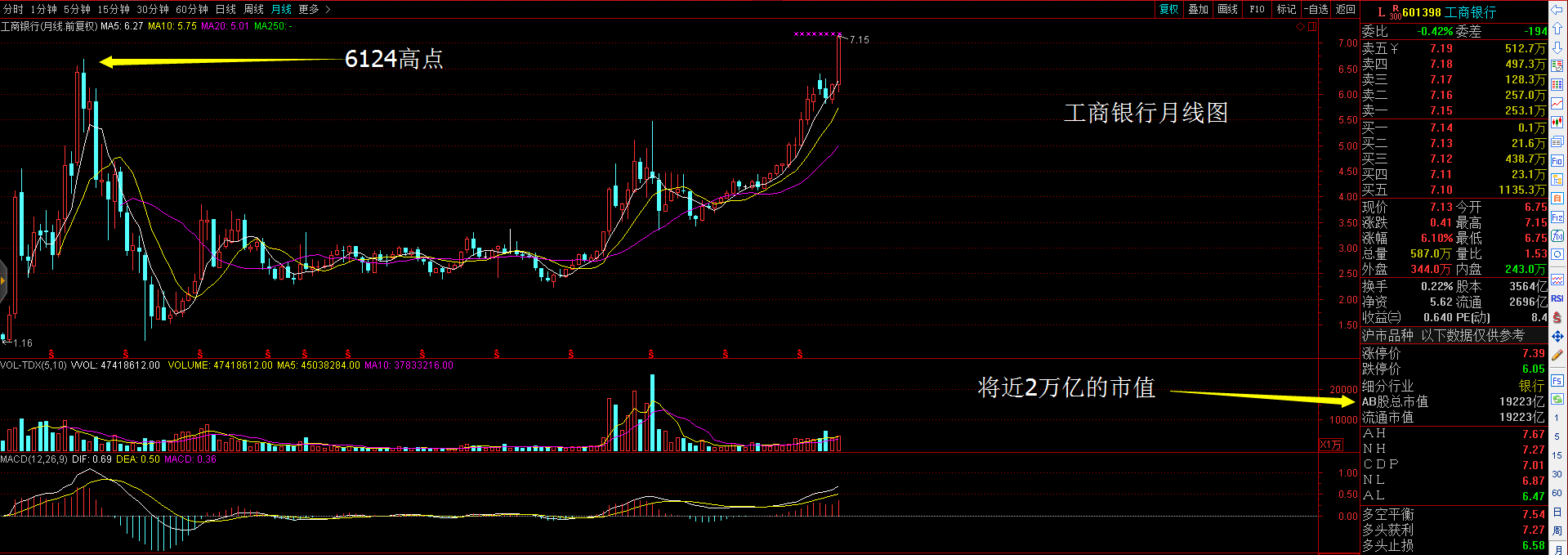
Task: Click the MACD(12,26,9) indicator label
Action: tap(34, 459)
